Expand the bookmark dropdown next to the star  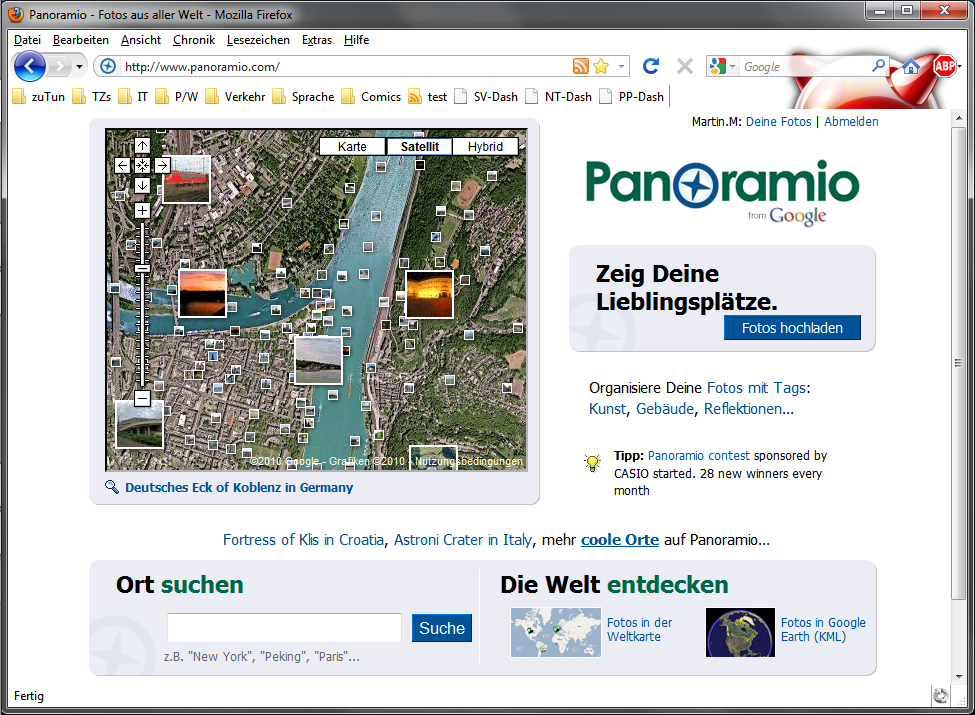pyautogui.click(x=621, y=66)
